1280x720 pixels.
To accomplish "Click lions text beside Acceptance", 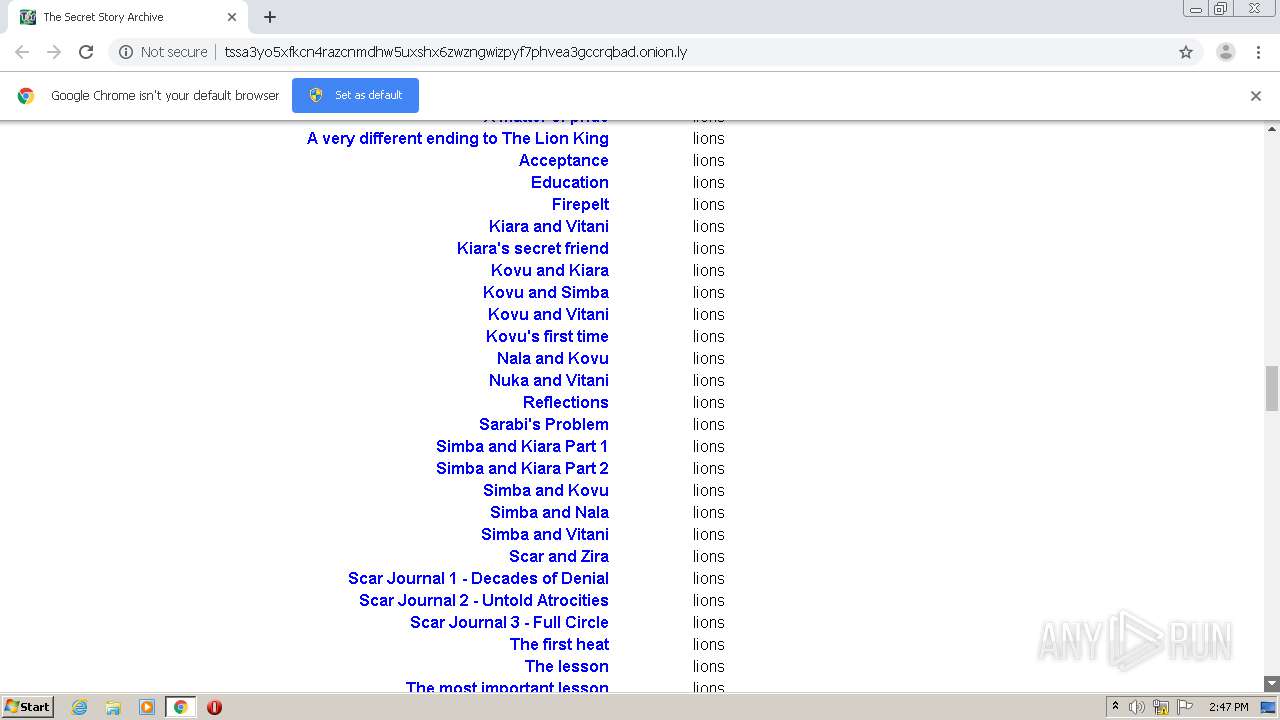I will [x=708, y=160].
